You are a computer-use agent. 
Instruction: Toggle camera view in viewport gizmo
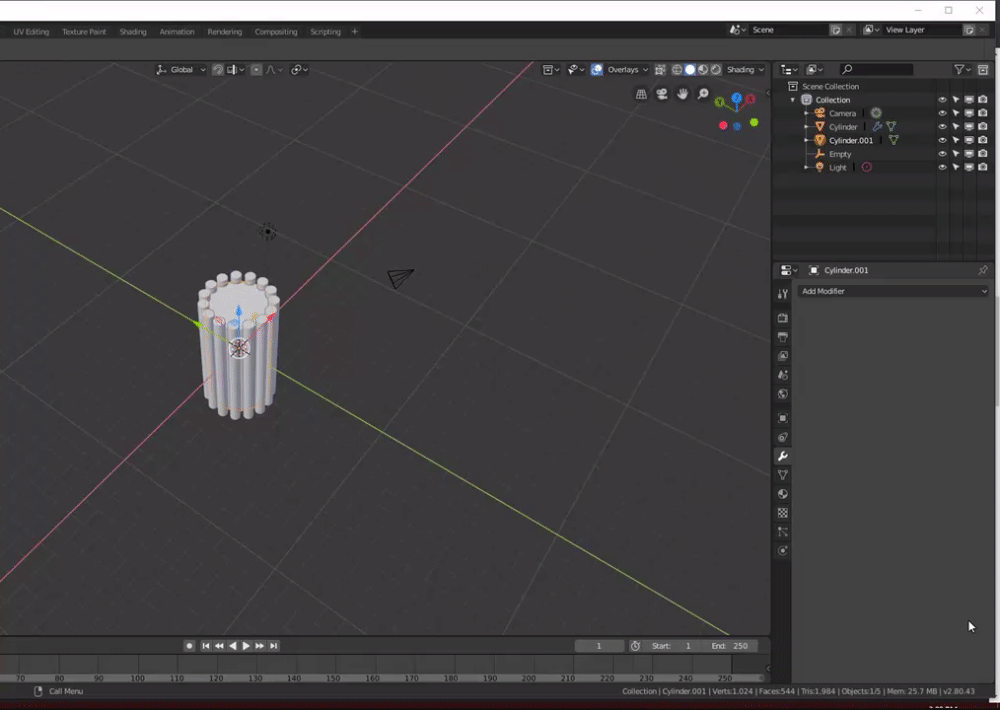pyautogui.click(x=662, y=94)
